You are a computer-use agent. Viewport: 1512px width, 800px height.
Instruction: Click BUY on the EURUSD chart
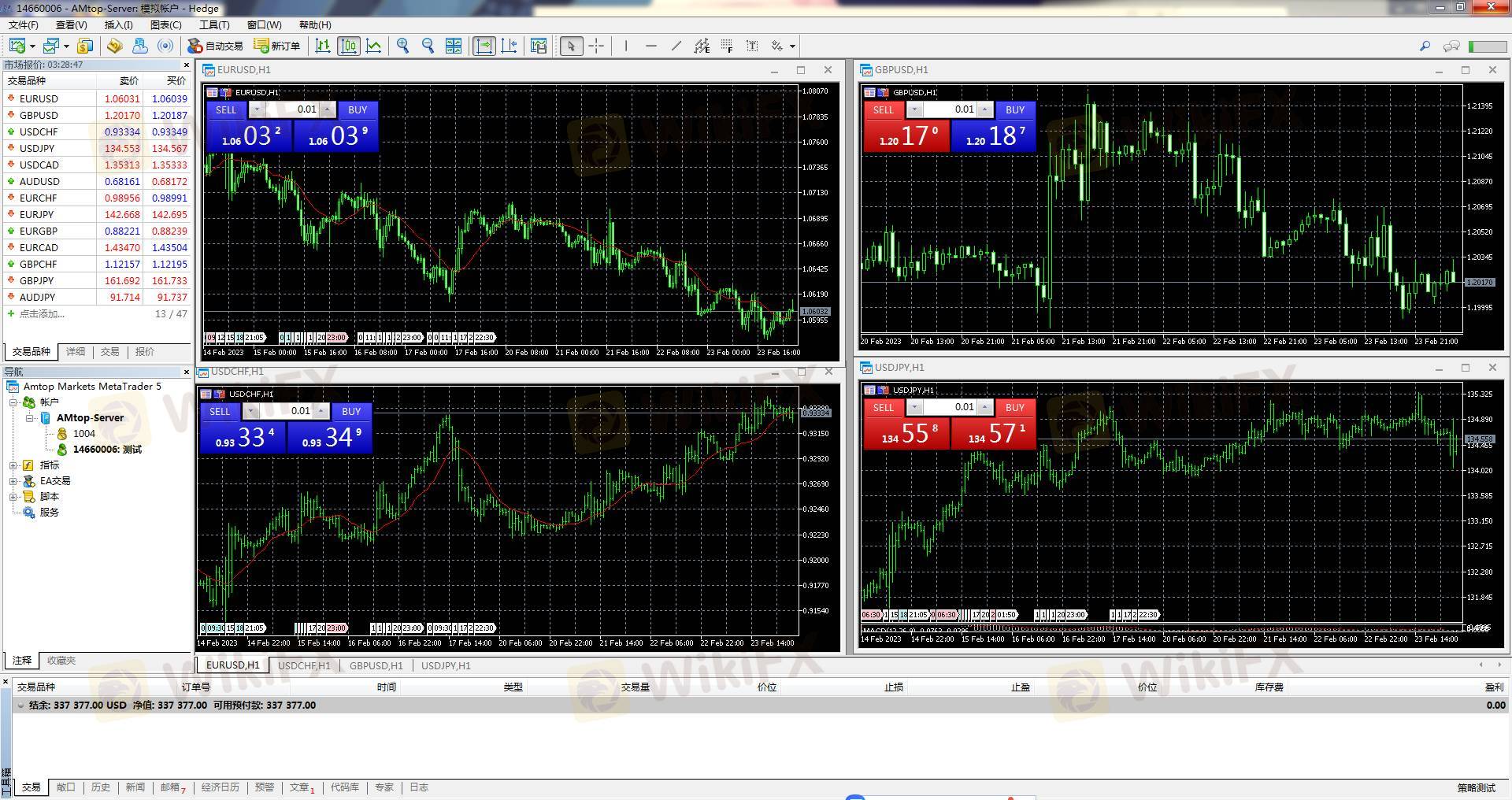[358, 109]
